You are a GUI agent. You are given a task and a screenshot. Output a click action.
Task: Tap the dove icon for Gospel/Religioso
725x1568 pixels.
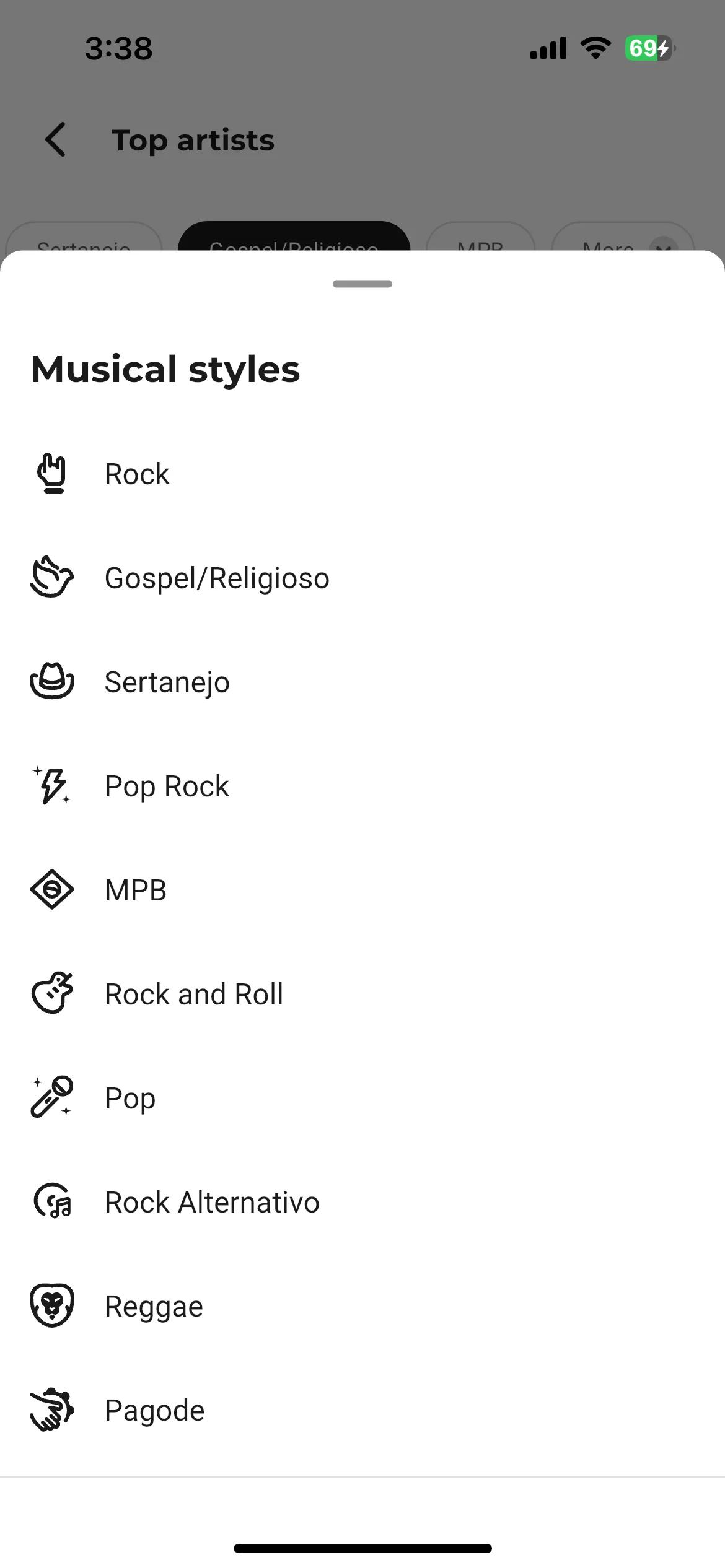[52, 577]
